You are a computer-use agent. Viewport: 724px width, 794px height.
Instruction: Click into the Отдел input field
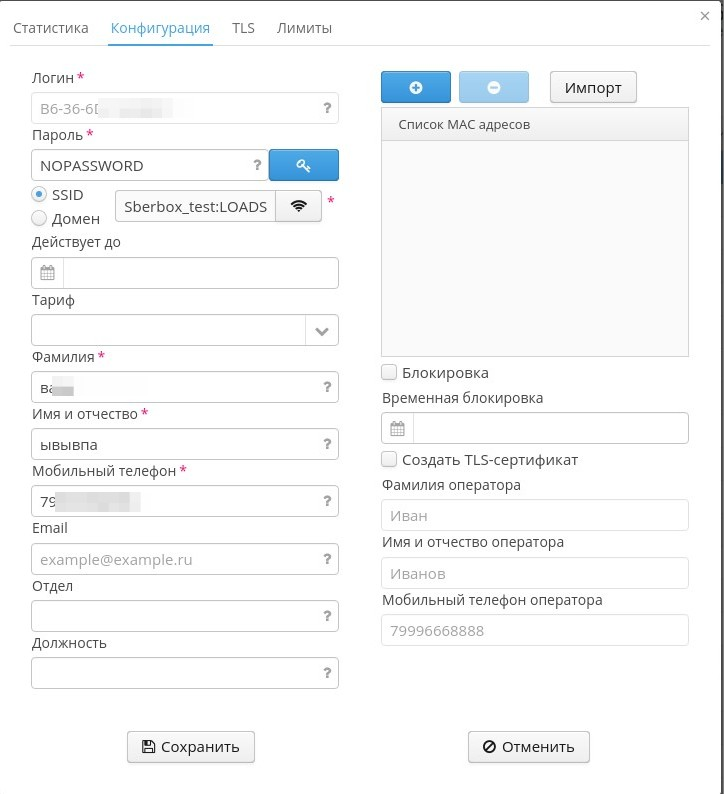click(175, 617)
